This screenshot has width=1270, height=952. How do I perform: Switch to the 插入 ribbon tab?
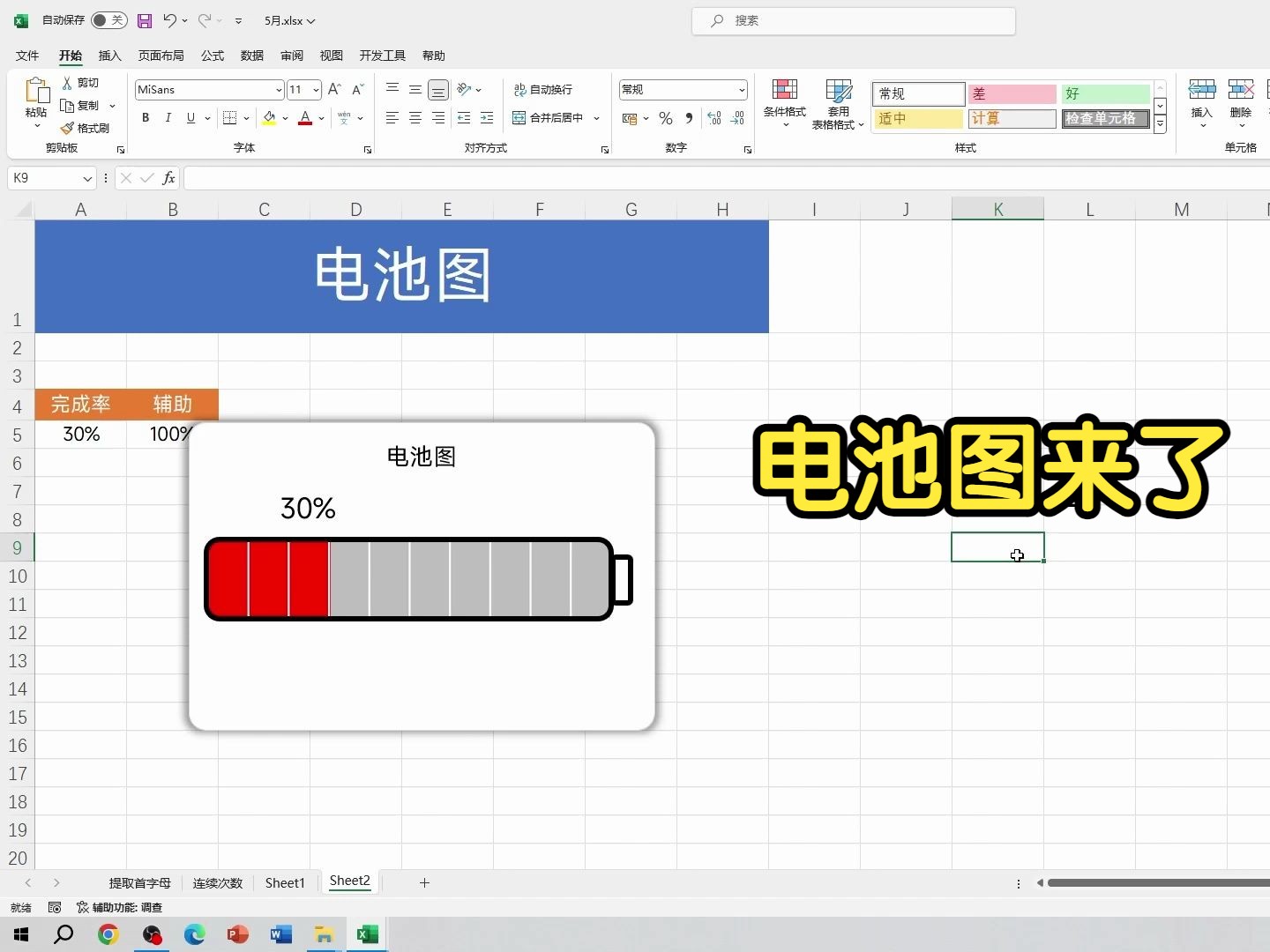[109, 56]
